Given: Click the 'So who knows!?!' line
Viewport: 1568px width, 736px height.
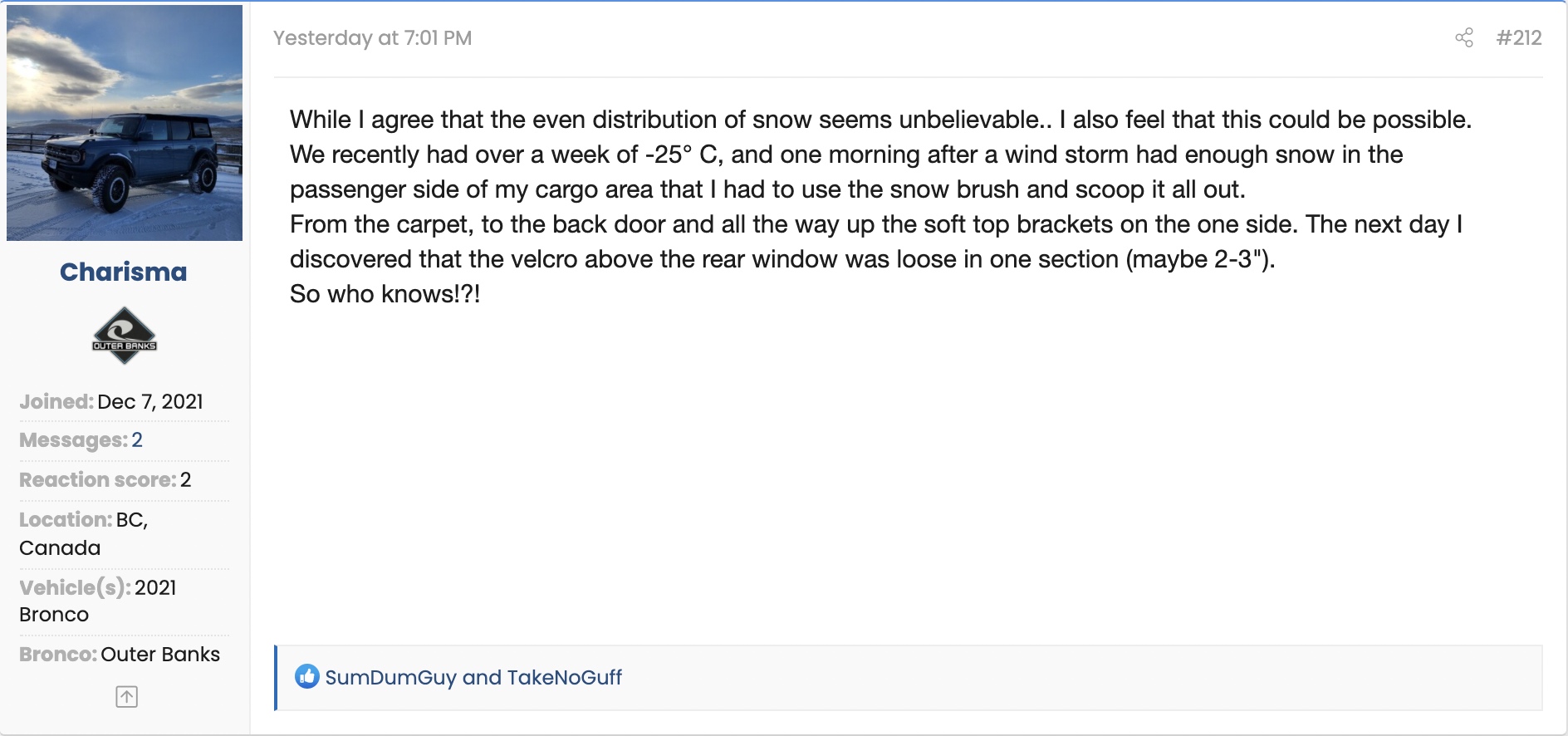Looking at the screenshot, I should point(385,294).
